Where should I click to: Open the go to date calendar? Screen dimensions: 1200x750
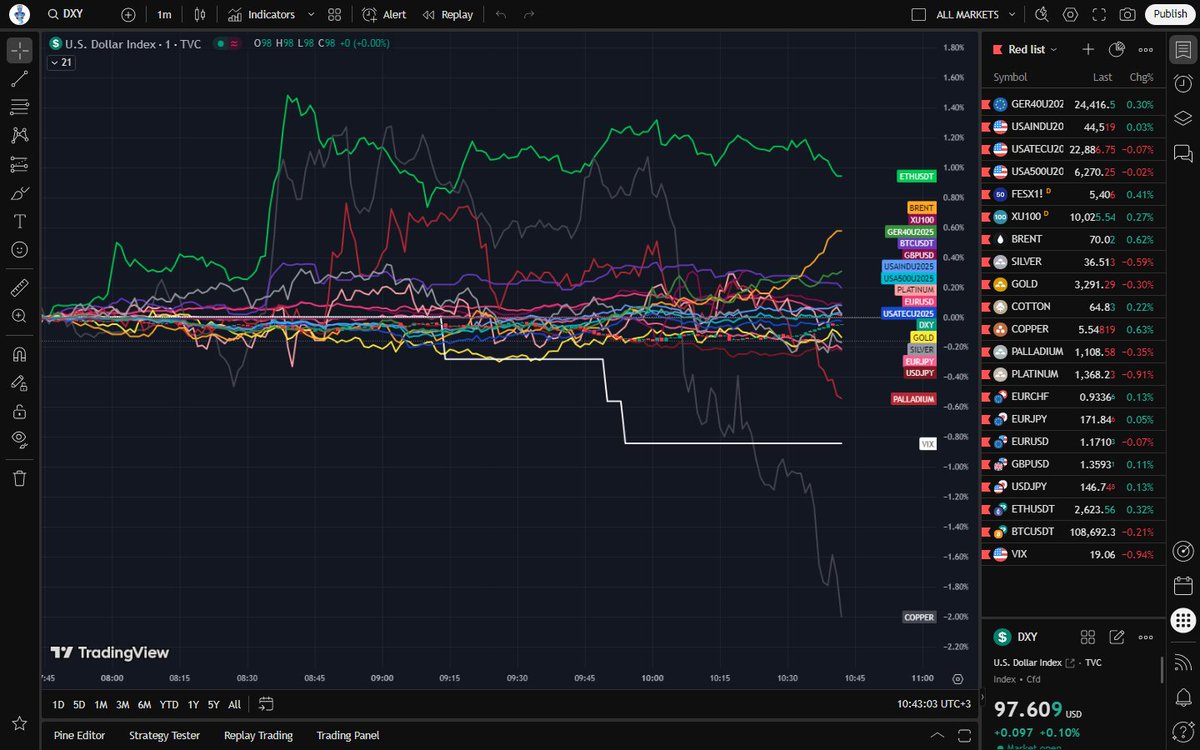[266, 704]
